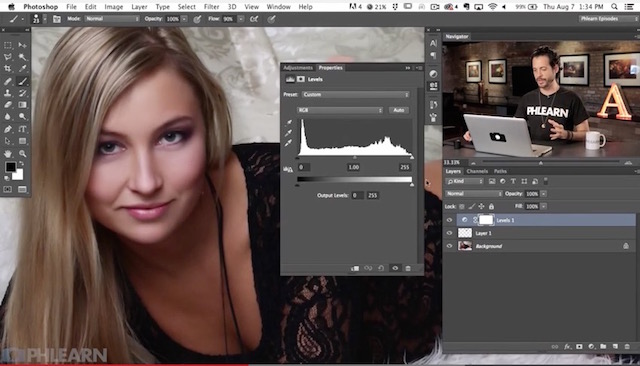This screenshot has width=640, height=366.
Task: Open the workspace Phlearn Episodes dropdown
Action: [x=608, y=19]
